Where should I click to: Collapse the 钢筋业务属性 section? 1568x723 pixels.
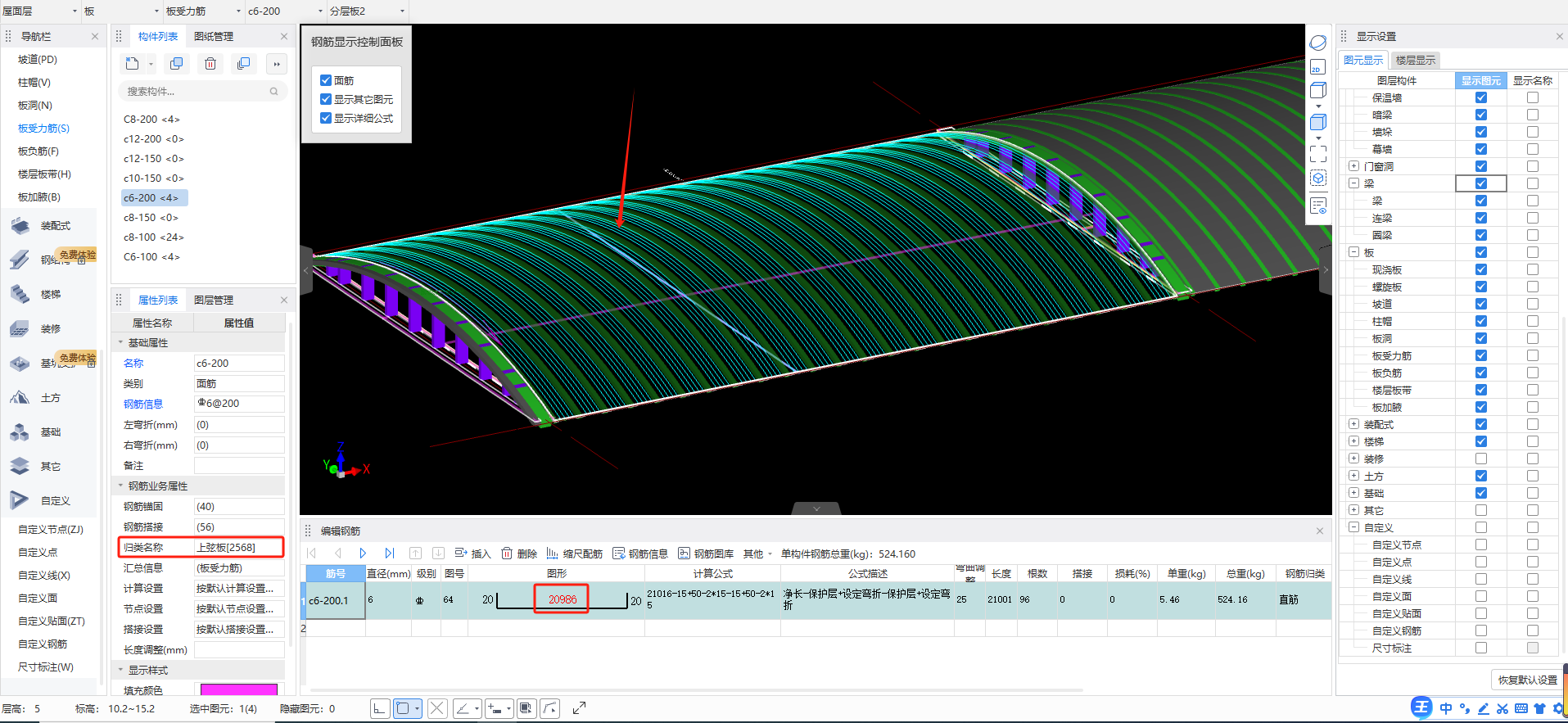[121, 486]
